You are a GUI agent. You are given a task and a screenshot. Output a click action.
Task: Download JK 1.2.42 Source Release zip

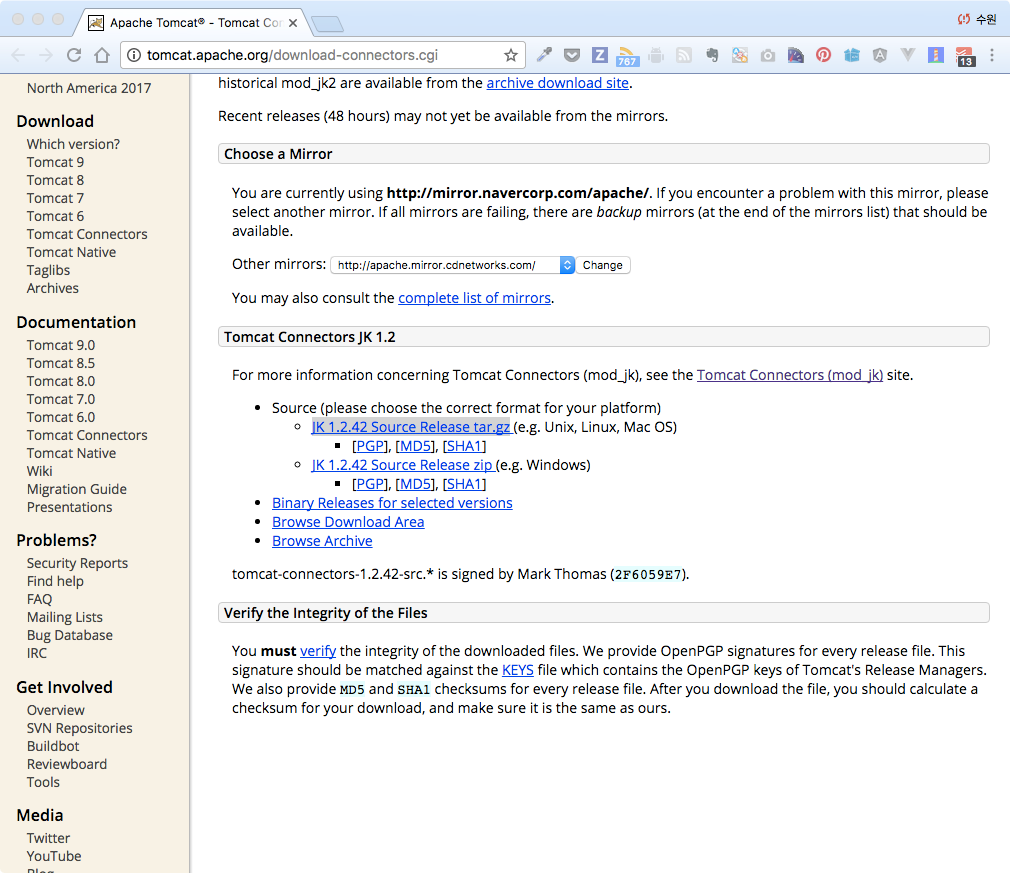(403, 465)
